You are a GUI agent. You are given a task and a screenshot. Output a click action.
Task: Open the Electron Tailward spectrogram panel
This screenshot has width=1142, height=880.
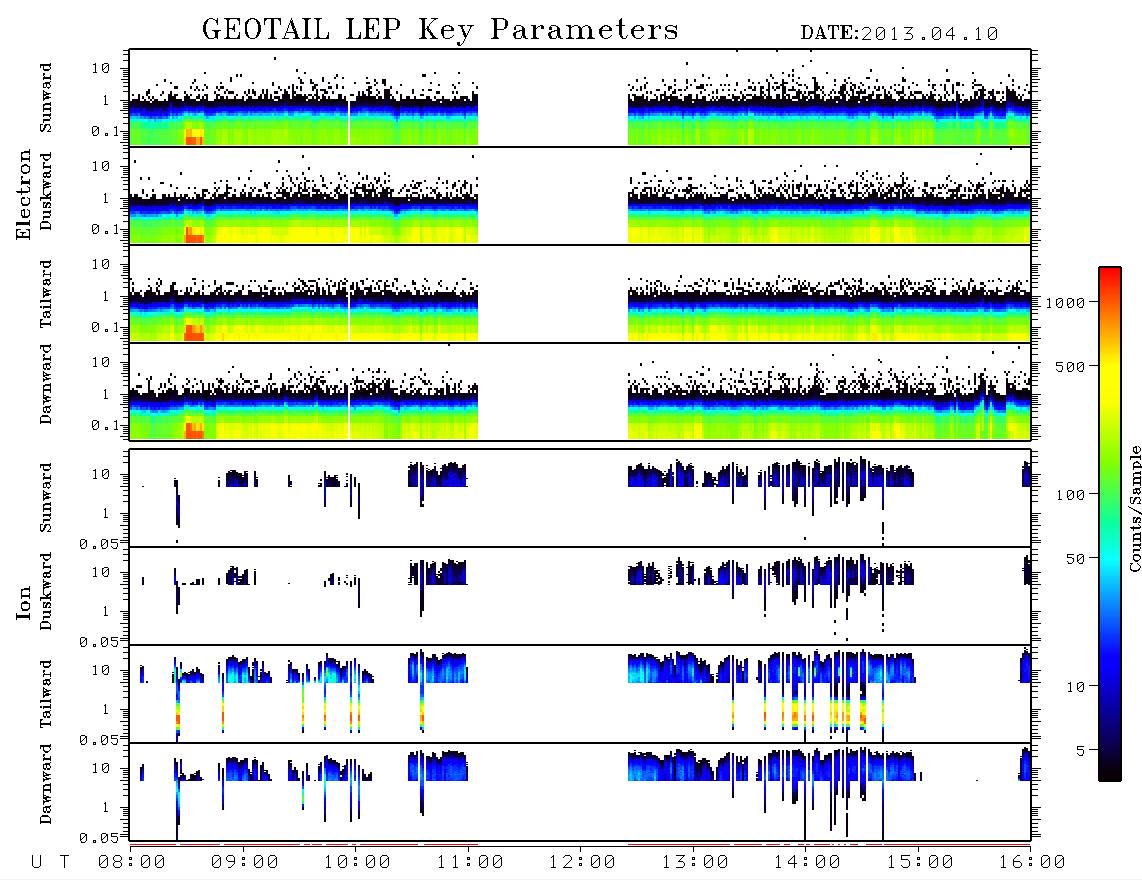click(x=580, y=294)
